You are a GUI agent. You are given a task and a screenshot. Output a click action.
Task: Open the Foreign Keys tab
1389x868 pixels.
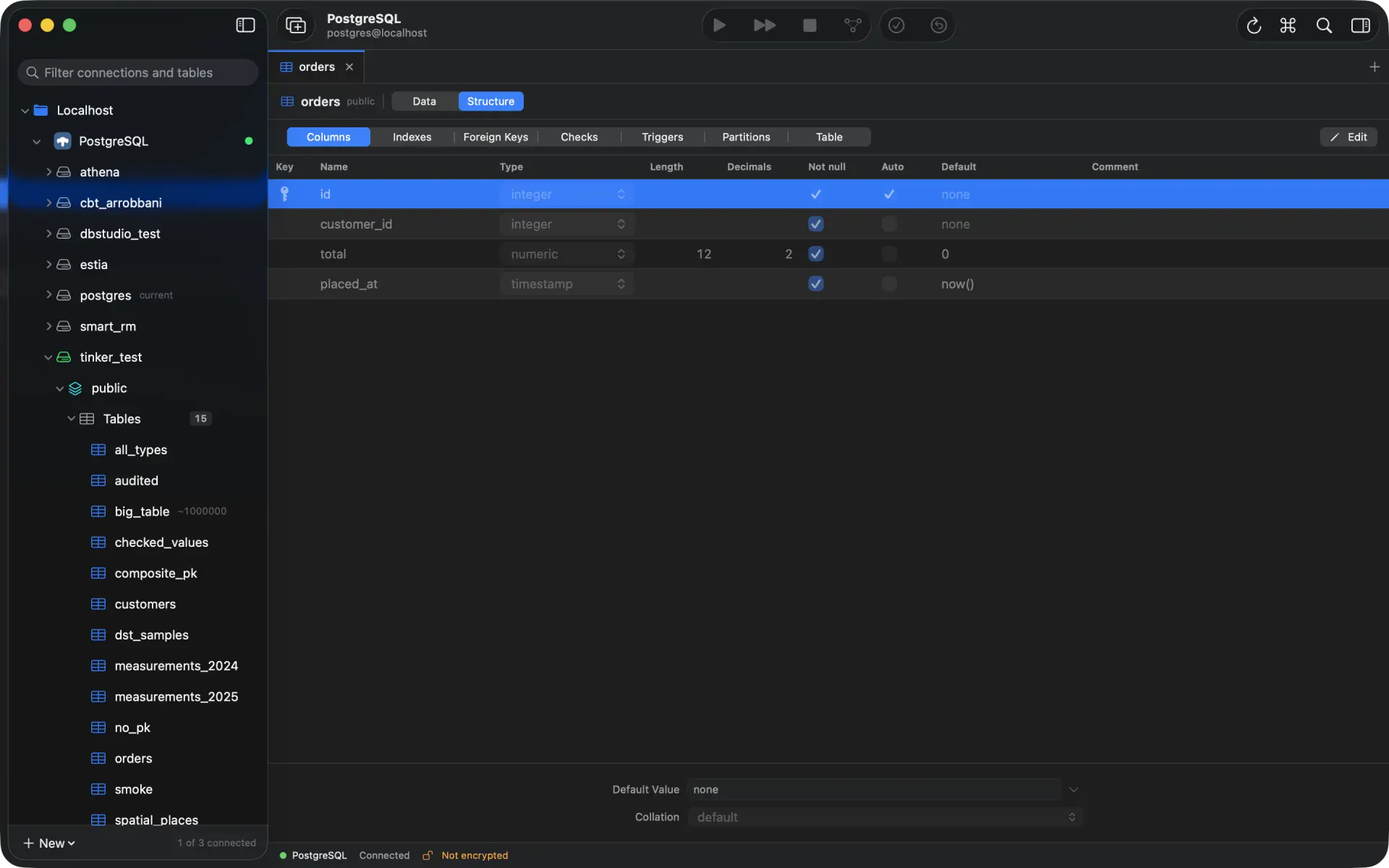496,137
